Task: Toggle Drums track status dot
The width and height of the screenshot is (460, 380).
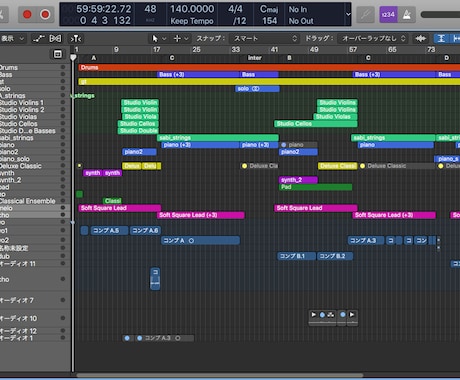Action: click(x=63, y=67)
